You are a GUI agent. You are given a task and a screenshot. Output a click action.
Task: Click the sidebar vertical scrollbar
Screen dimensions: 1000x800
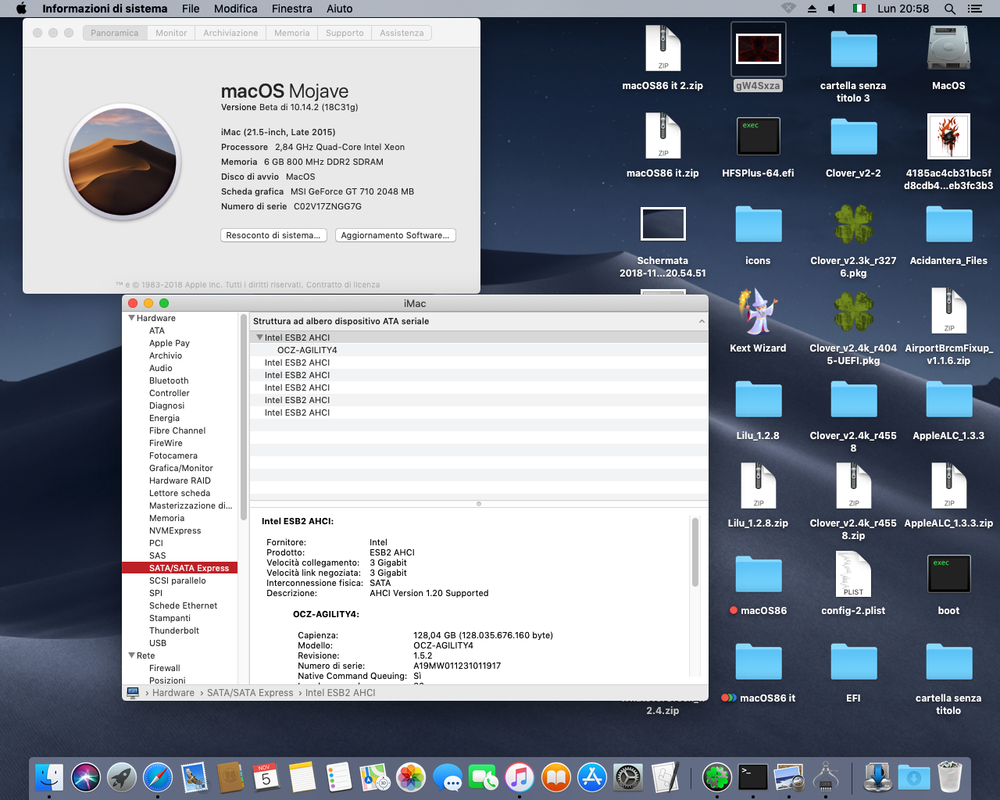click(x=243, y=417)
